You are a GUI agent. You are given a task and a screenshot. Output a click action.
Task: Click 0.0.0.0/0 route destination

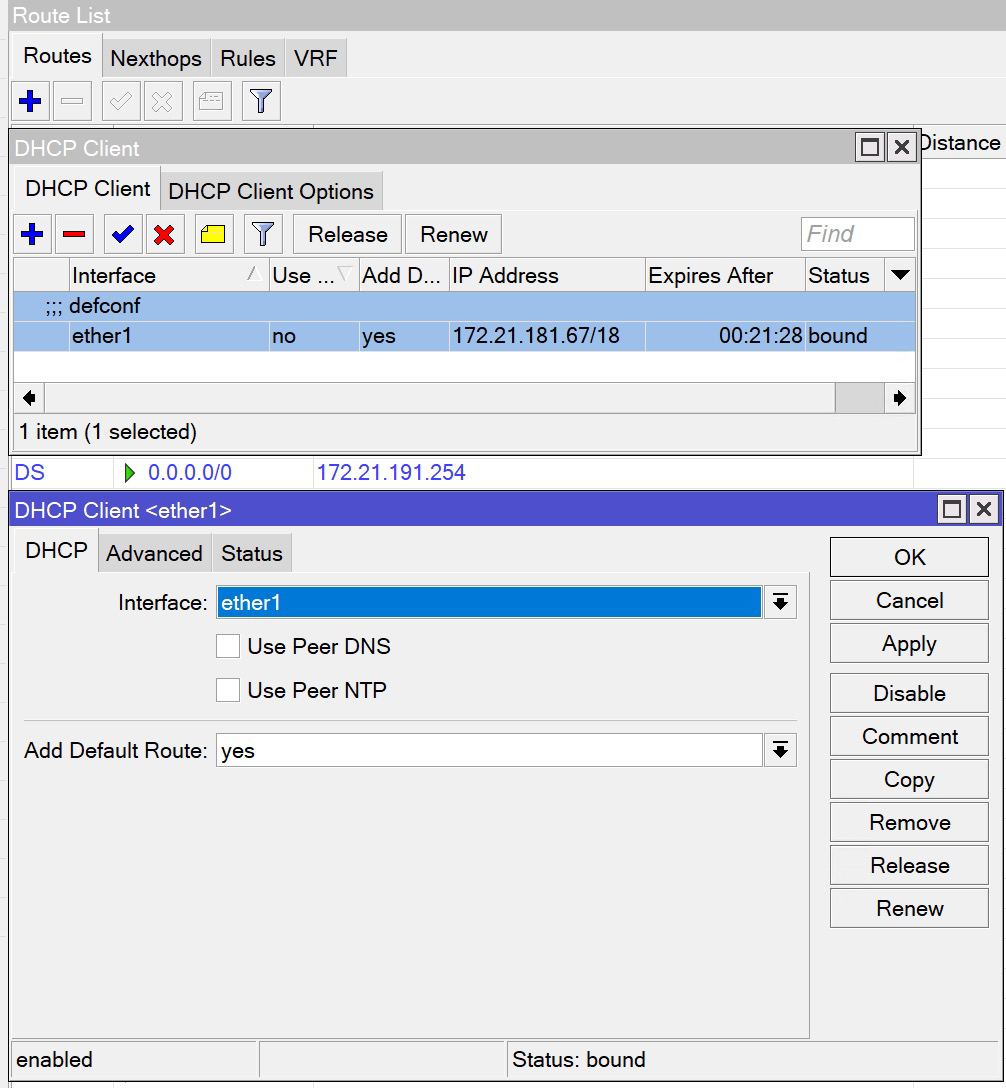coord(189,473)
